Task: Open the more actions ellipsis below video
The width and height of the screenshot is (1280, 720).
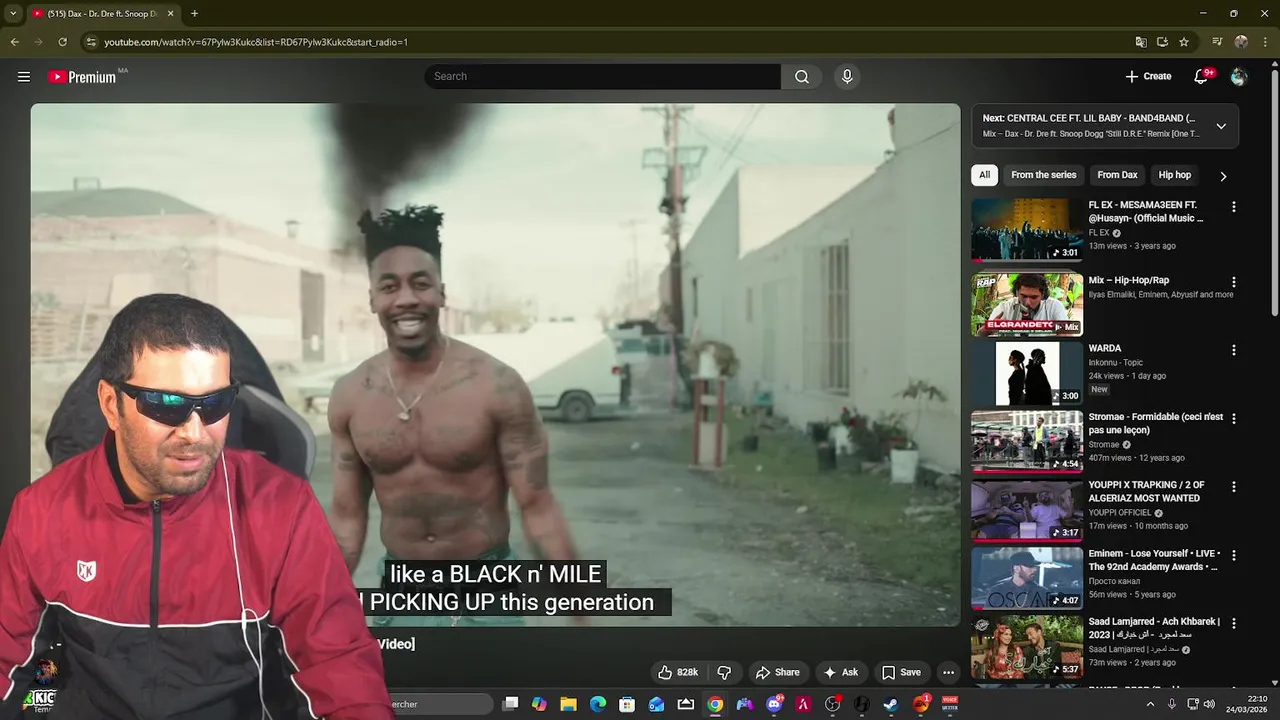Action: pyautogui.click(x=948, y=672)
